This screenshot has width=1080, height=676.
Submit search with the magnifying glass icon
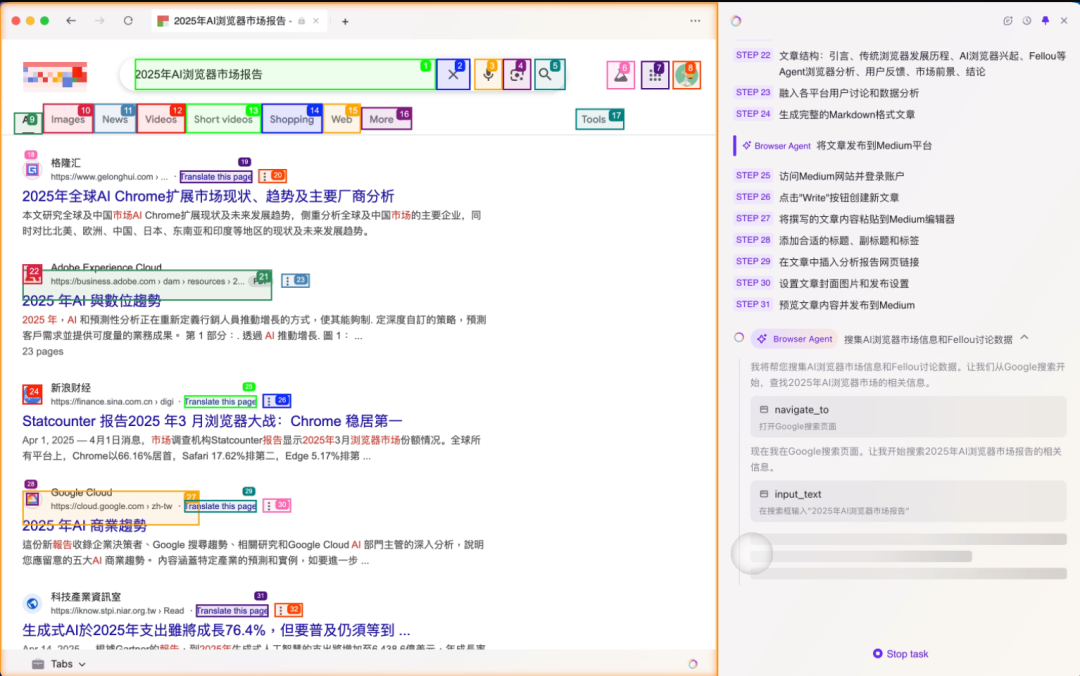(x=549, y=74)
